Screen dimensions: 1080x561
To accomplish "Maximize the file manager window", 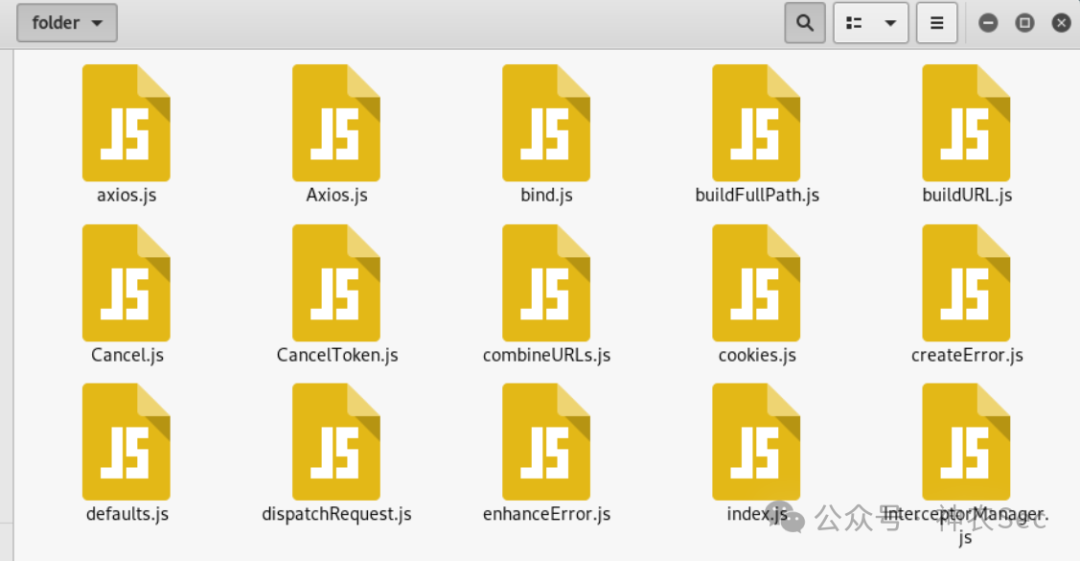I will (1025, 23).
